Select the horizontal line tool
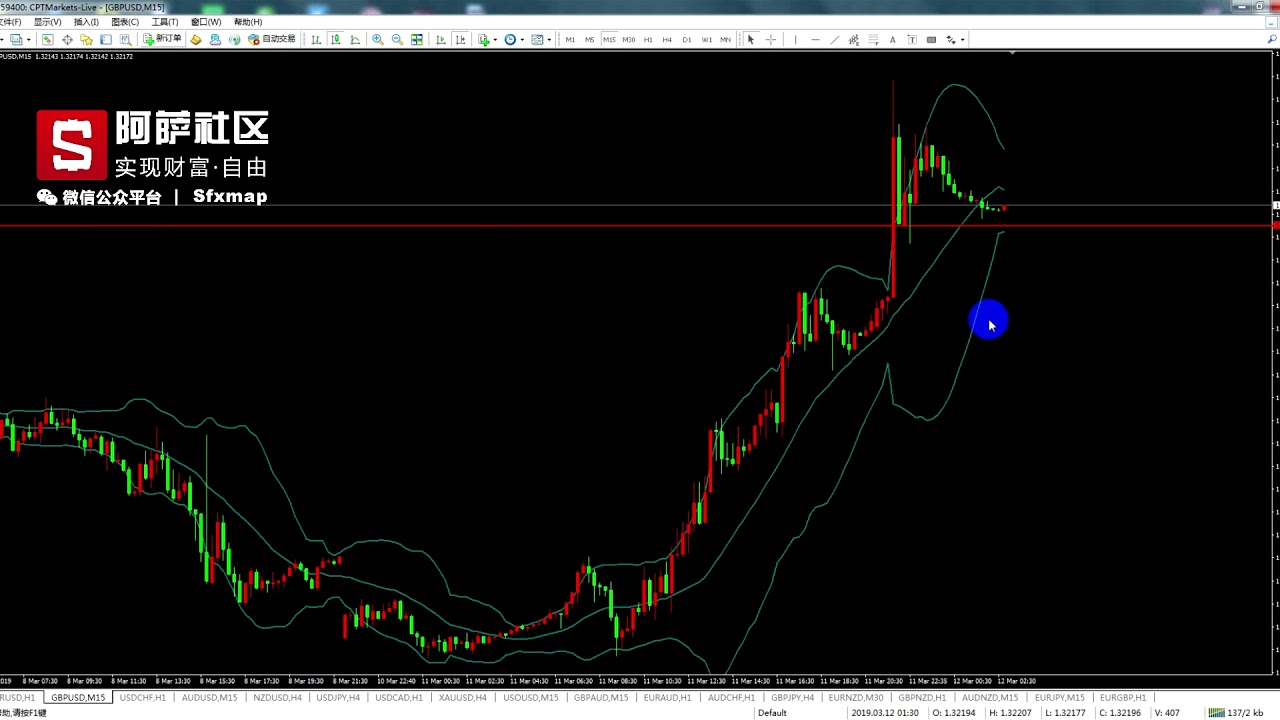The image size is (1280, 720). tap(815, 40)
